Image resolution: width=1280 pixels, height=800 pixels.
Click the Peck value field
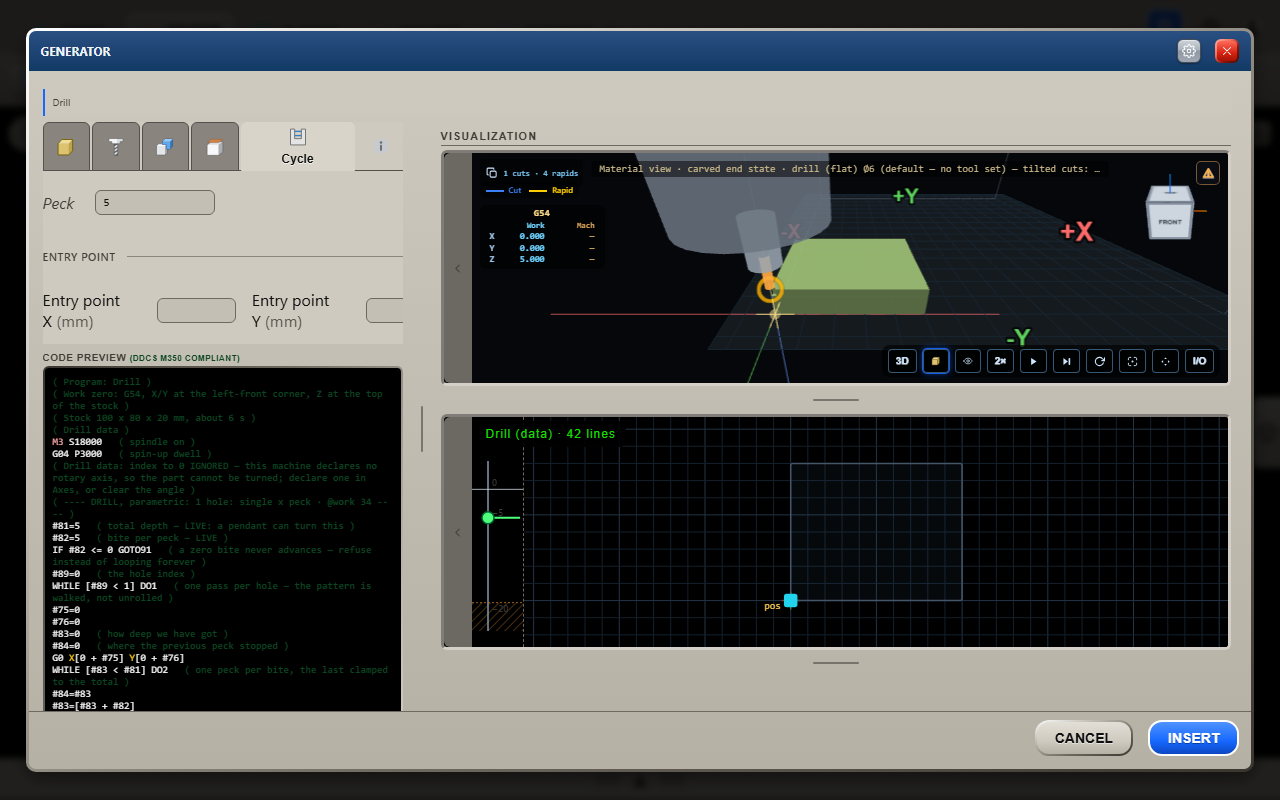tap(155, 202)
